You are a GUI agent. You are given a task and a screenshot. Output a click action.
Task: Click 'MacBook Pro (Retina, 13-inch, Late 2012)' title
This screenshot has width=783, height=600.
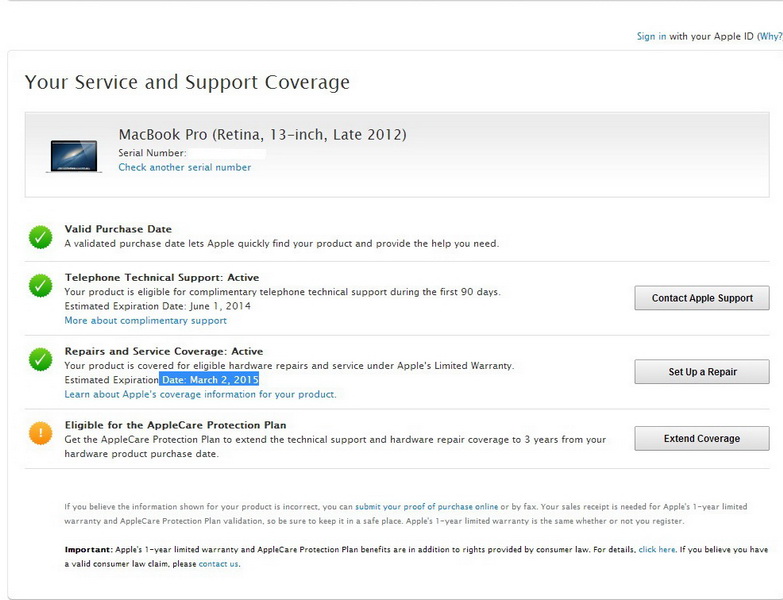(263, 135)
